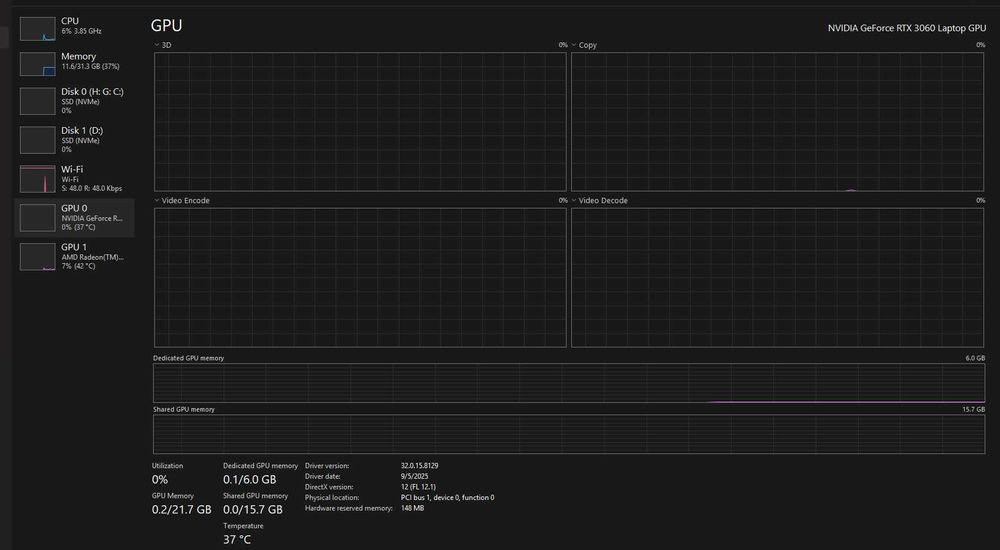Screen dimensions: 1000x550
Task: Click the Shared GPU memory graph
Action: click(x=569, y=435)
